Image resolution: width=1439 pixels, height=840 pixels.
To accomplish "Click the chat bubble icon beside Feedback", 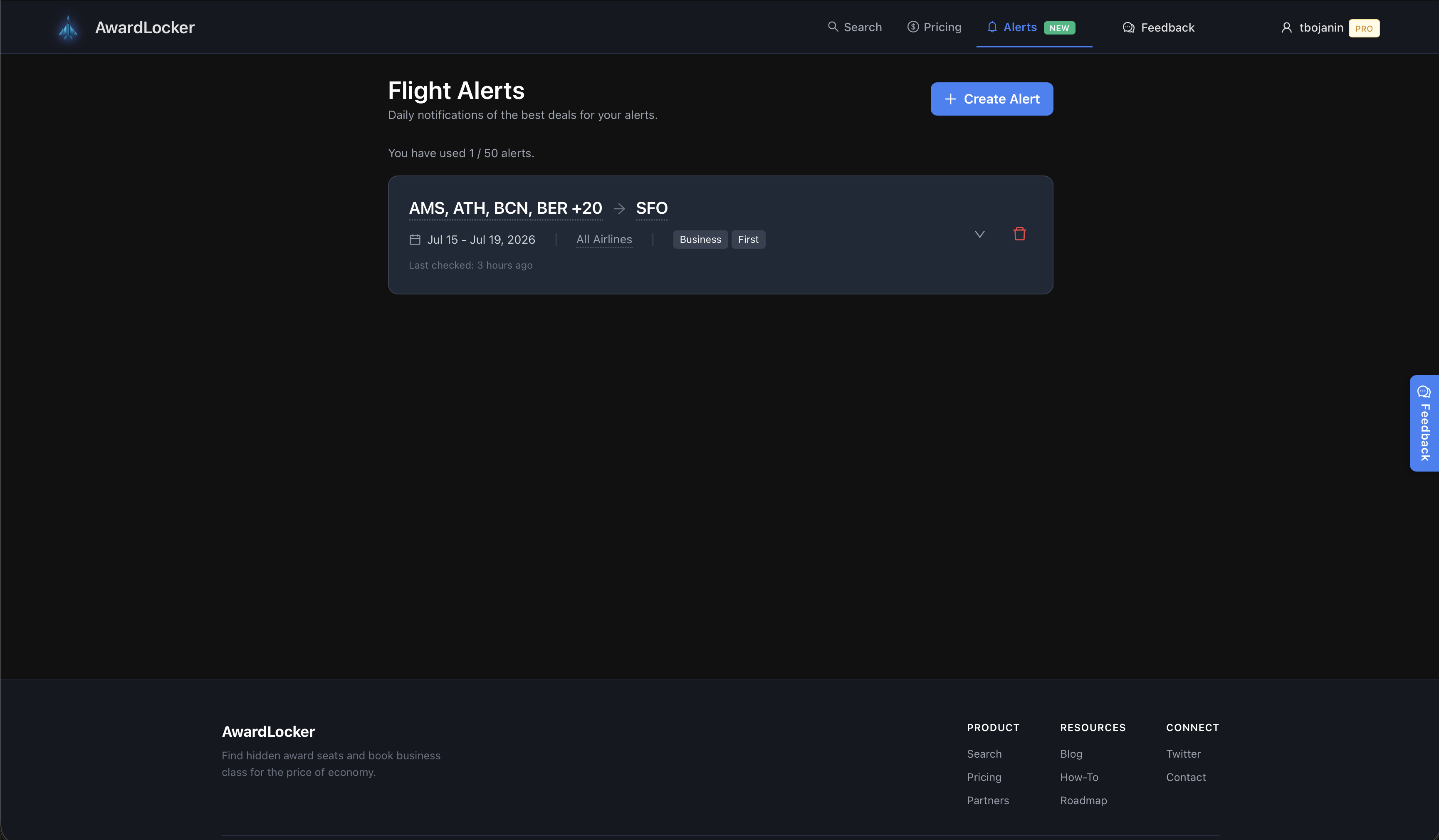I will click(1128, 28).
